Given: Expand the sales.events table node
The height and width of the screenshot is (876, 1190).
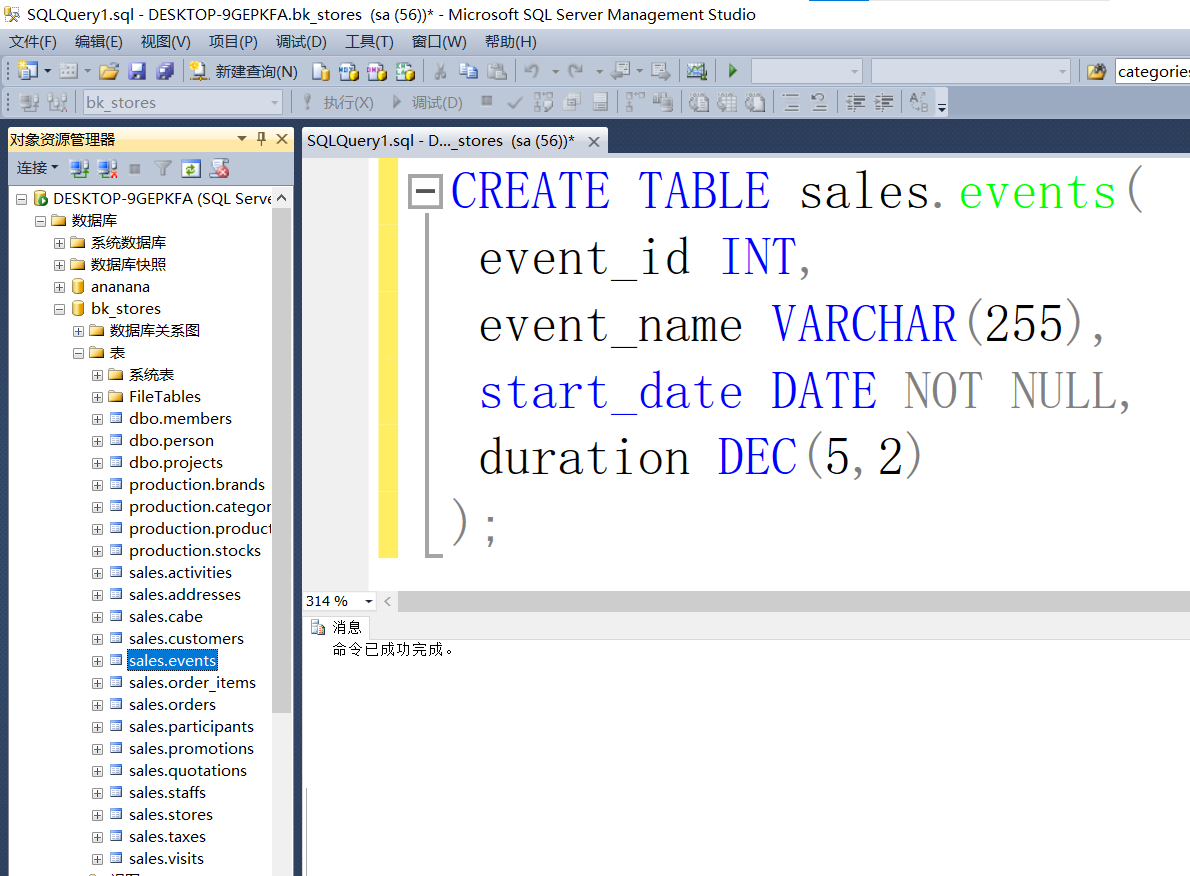Looking at the screenshot, I should 97,661.
